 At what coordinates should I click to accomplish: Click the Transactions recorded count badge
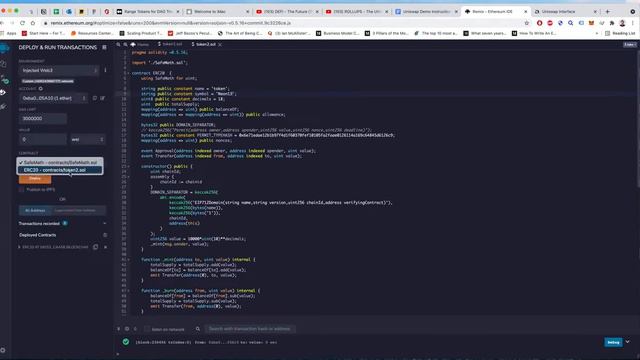65,223
